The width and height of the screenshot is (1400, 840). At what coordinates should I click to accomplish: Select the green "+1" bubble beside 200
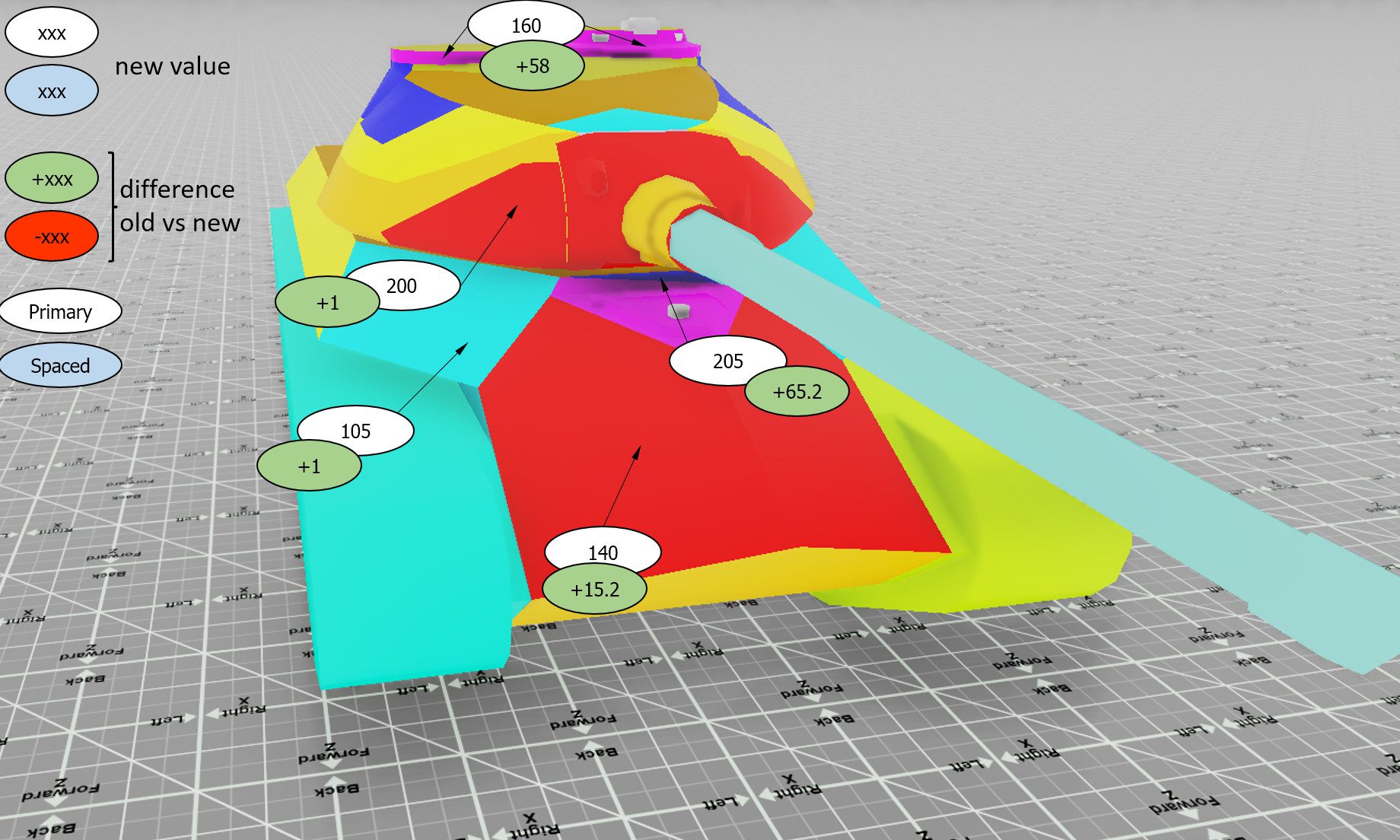point(327,303)
